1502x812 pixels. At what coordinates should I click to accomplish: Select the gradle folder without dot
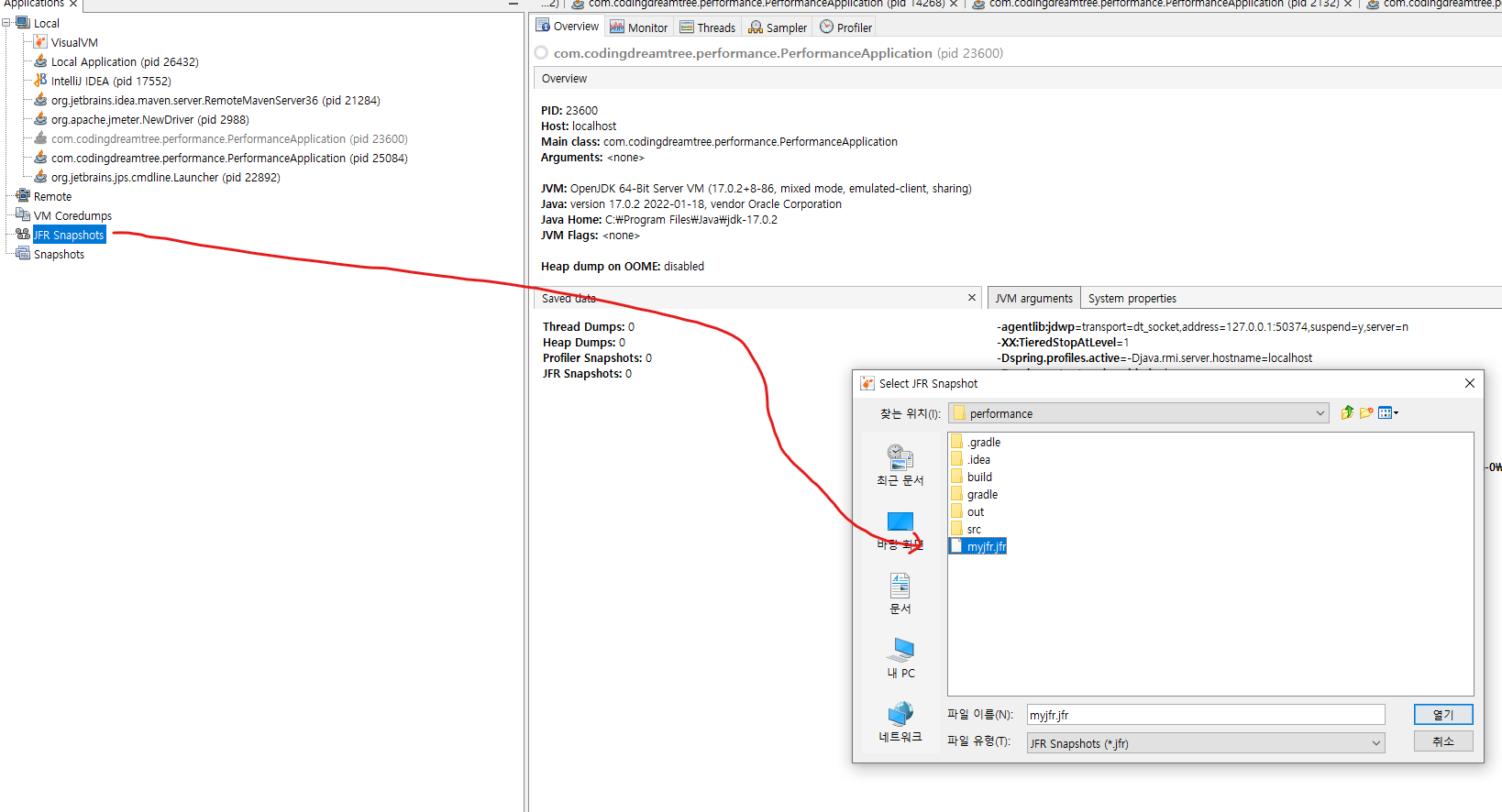coord(974,494)
